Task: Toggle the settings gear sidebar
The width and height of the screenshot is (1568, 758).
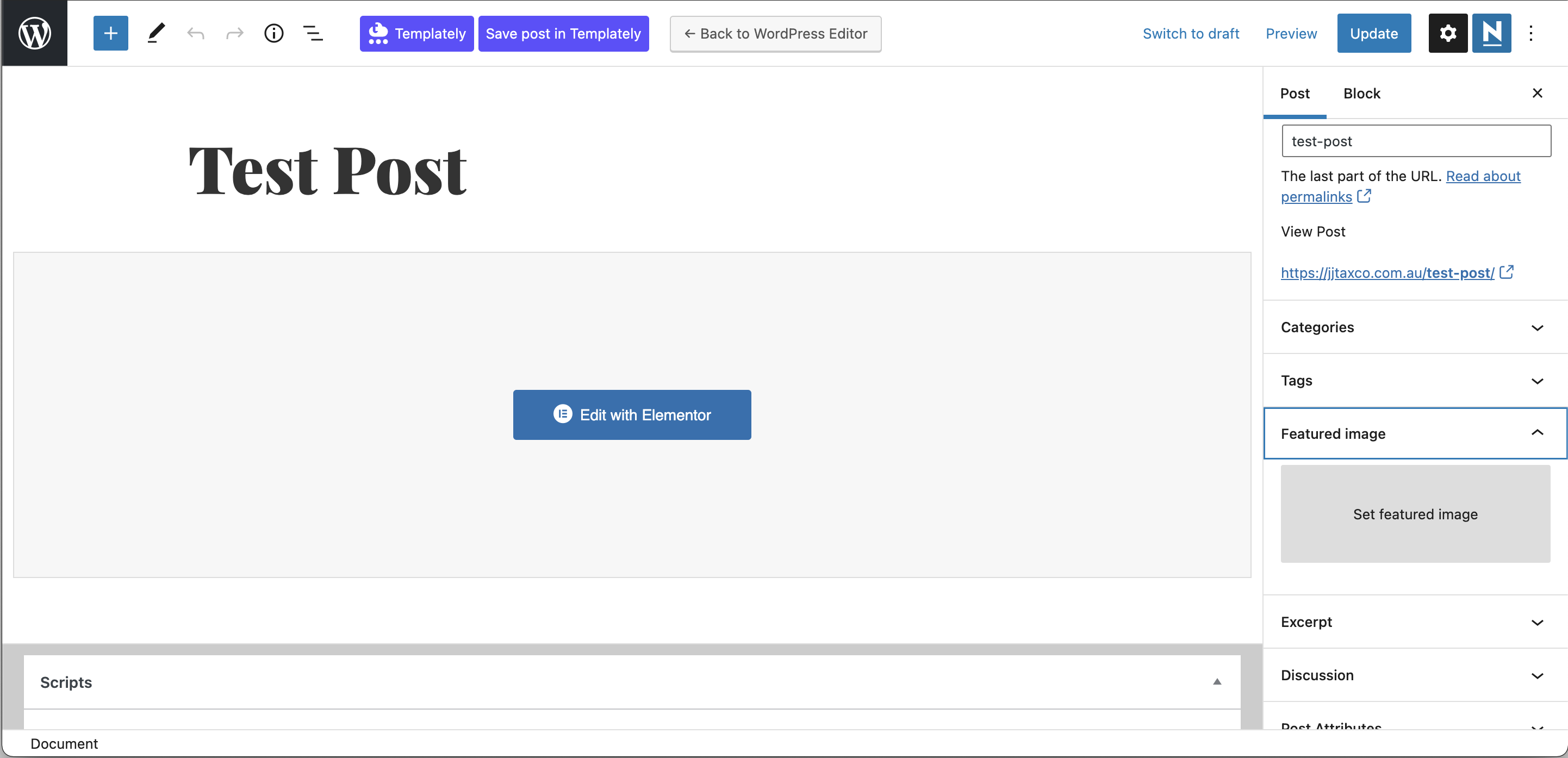Action: click(1447, 33)
